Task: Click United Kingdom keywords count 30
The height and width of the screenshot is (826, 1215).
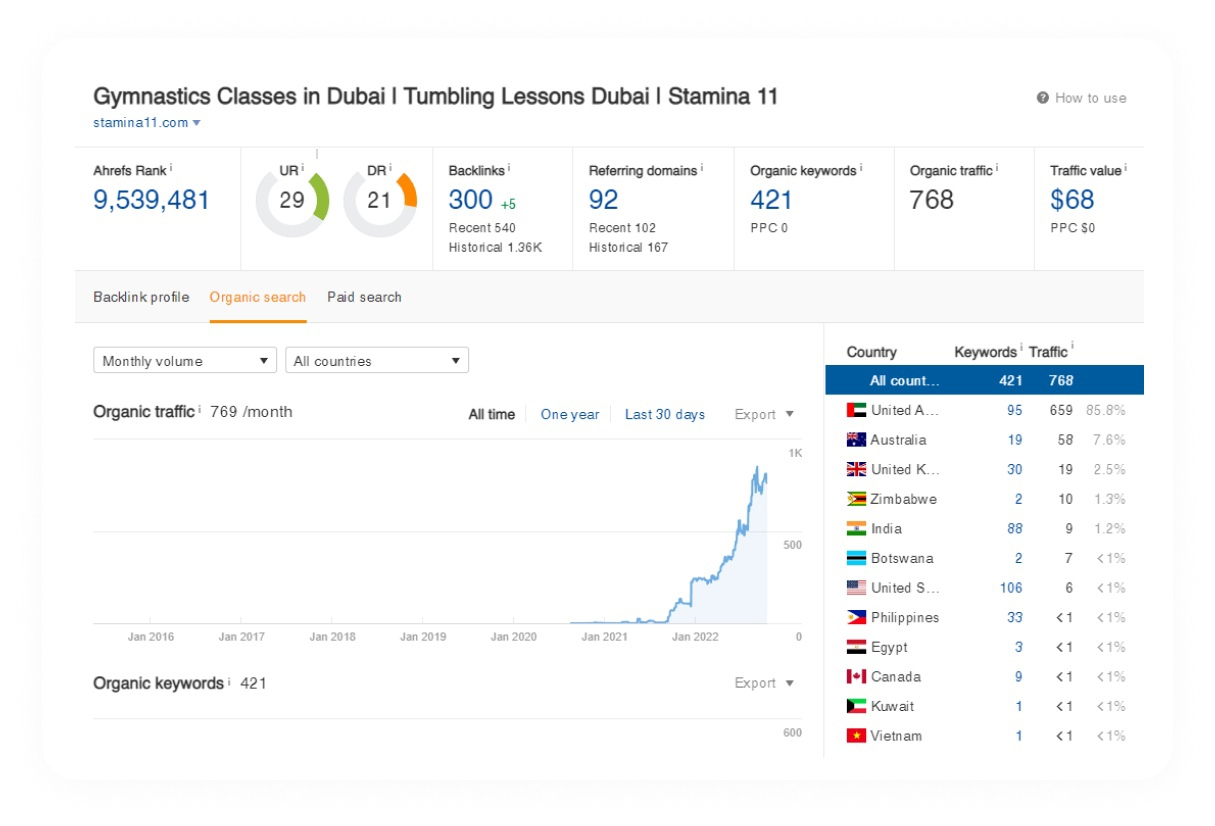Action: point(1015,469)
